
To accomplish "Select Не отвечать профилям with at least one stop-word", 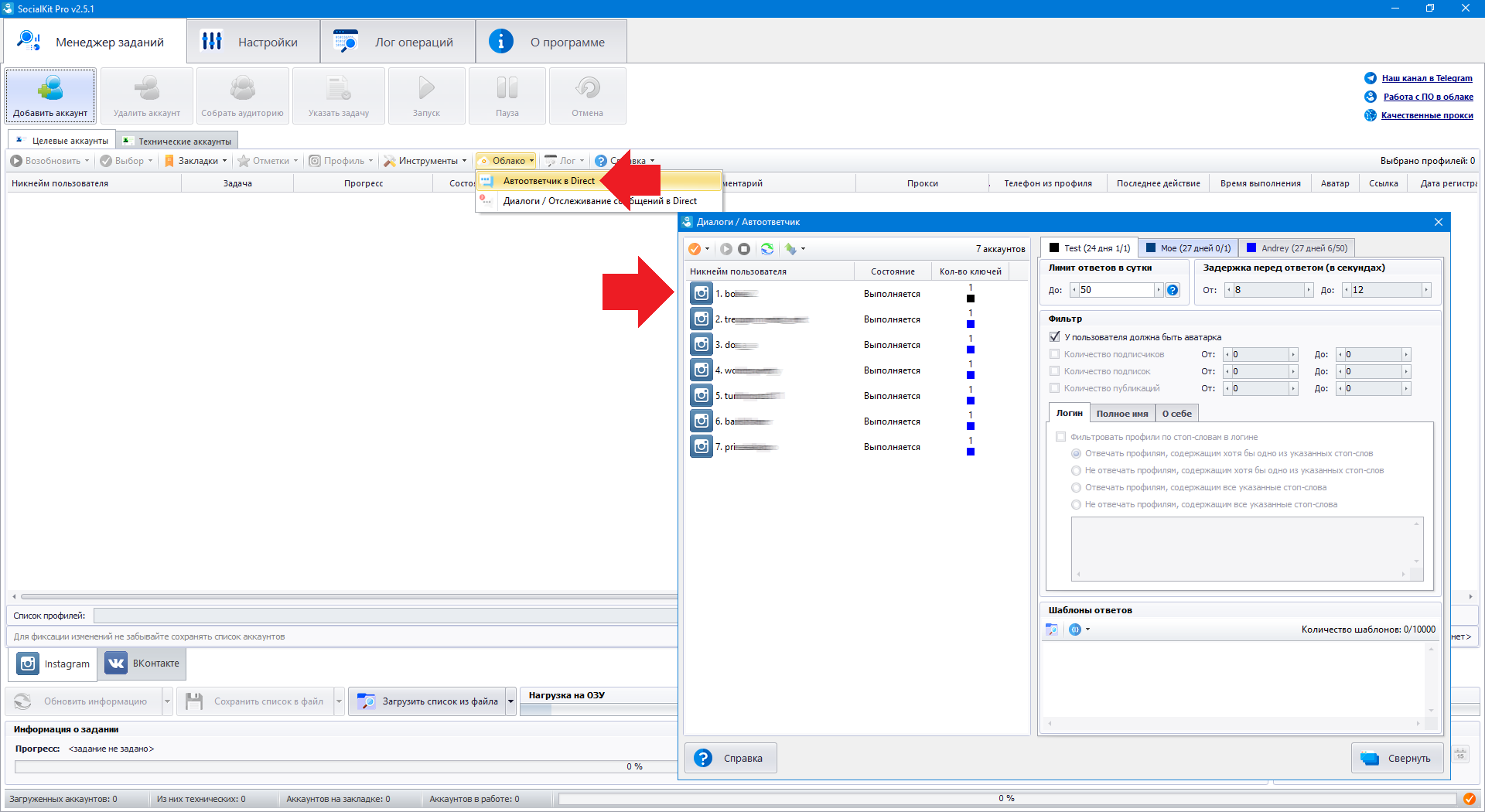I will pyautogui.click(x=1076, y=471).
